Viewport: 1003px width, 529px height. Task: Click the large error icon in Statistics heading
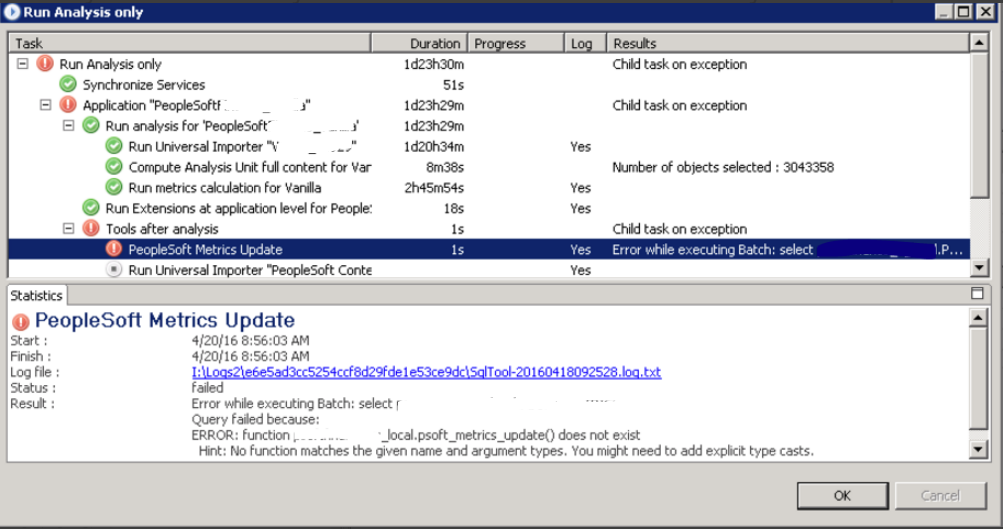pyautogui.click(x=21, y=322)
